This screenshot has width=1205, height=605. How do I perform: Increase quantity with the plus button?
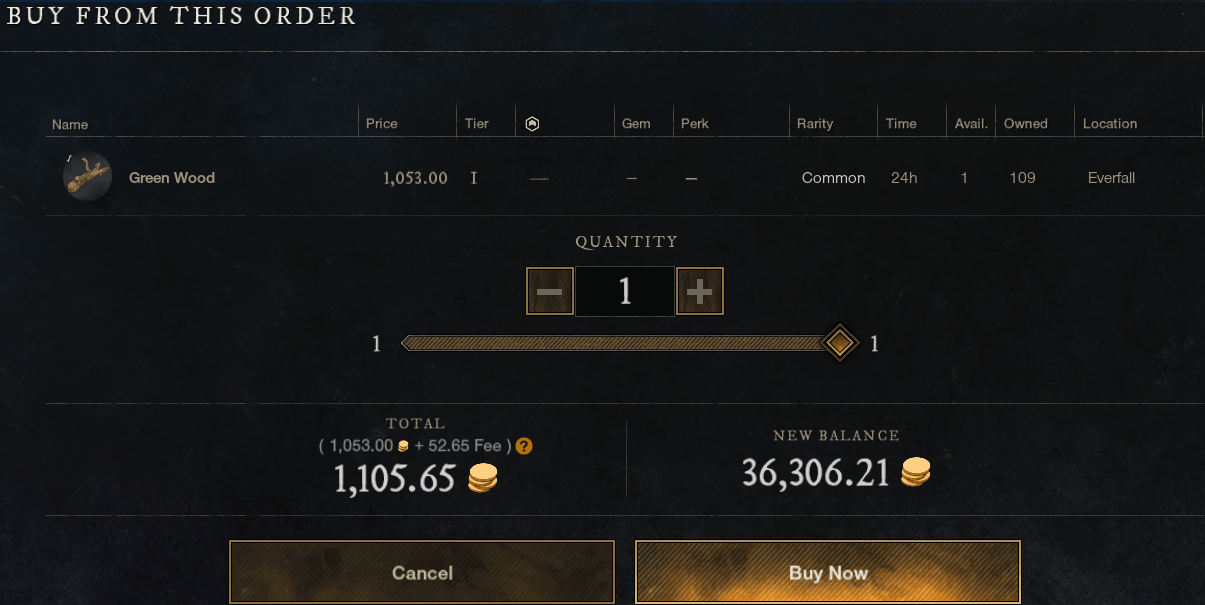(x=700, y=291)
